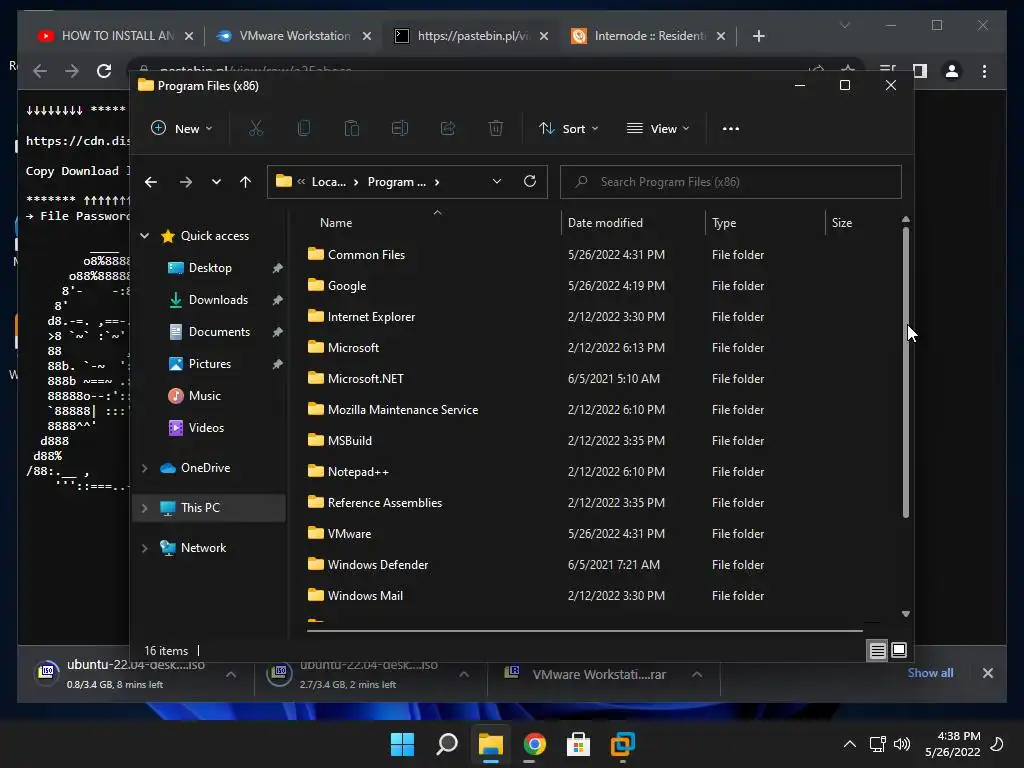Open recent locations dropdown arrow
The width and height of the screenshot is (1024, 768).
coord(216,182)
